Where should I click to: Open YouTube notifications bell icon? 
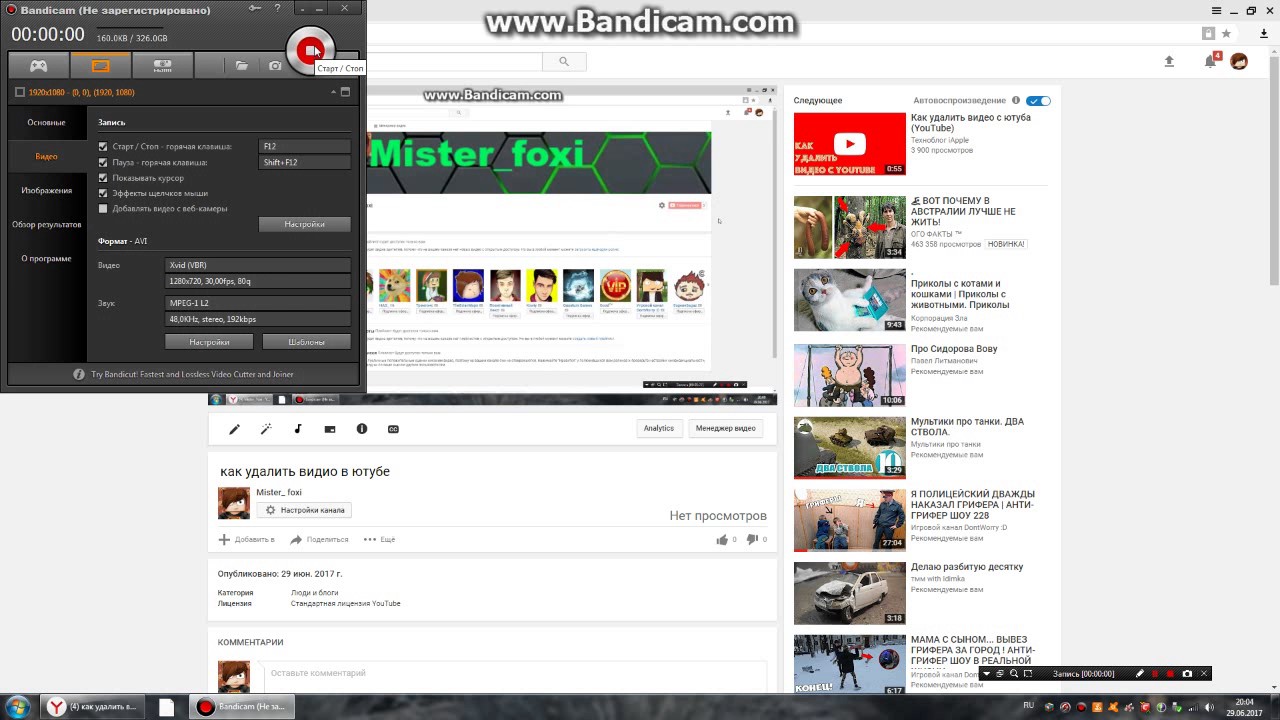point(1211,61)
